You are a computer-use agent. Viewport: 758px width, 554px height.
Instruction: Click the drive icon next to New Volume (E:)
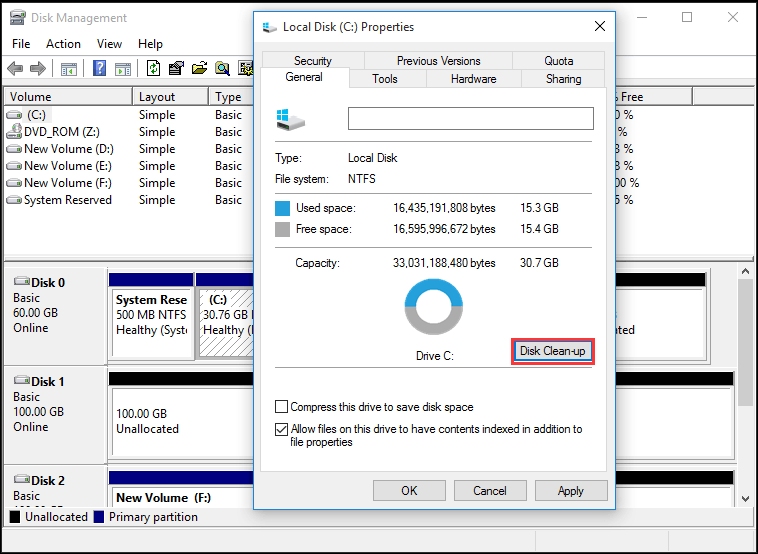(x=14, y=166)
